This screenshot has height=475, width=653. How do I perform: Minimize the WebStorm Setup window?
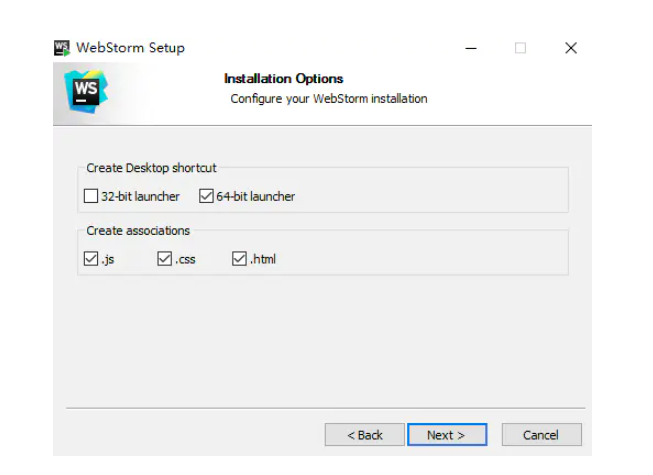(x=471, y=48)
